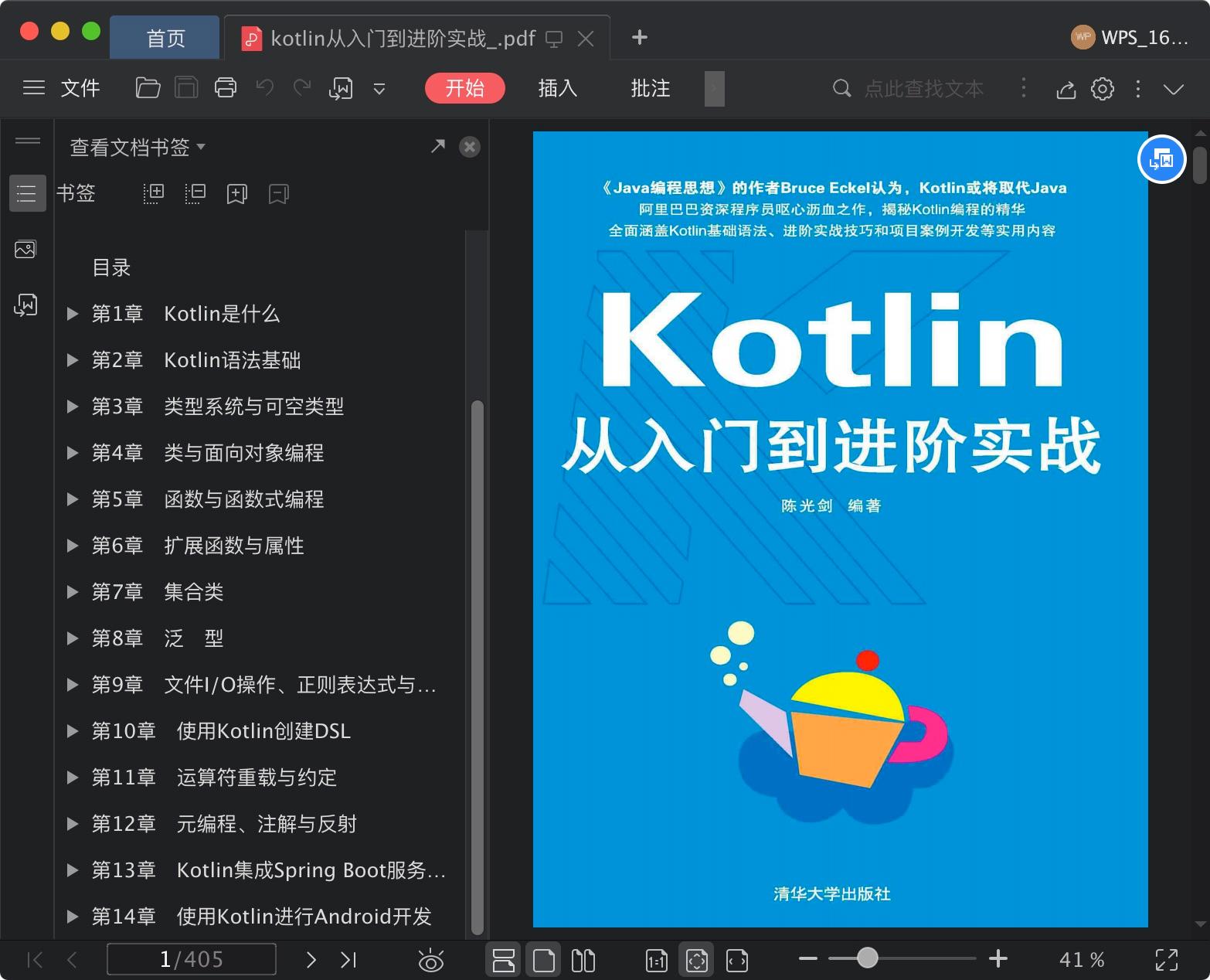Toggle the thumbnail sidebar icon
Screen dimensions: 1210x980
click(x=25, y=250)
